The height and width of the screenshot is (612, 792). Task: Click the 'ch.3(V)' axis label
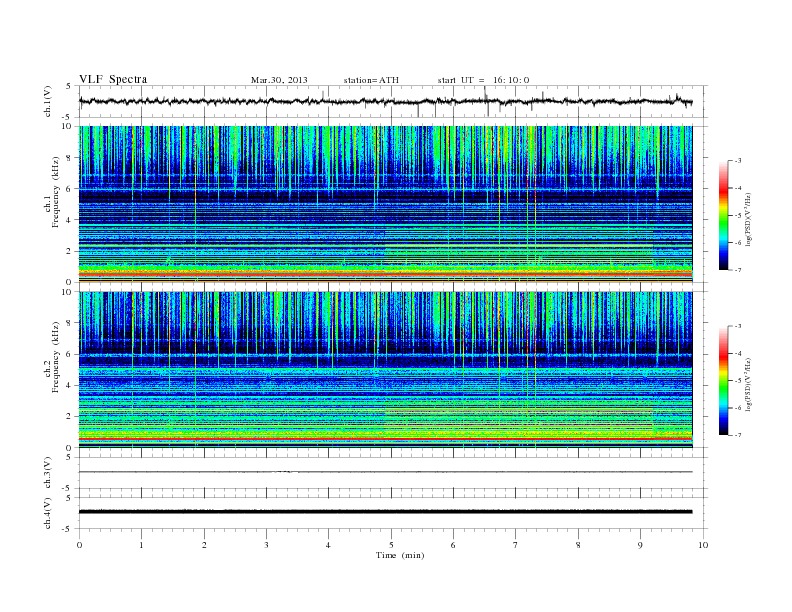click(48, 473)
